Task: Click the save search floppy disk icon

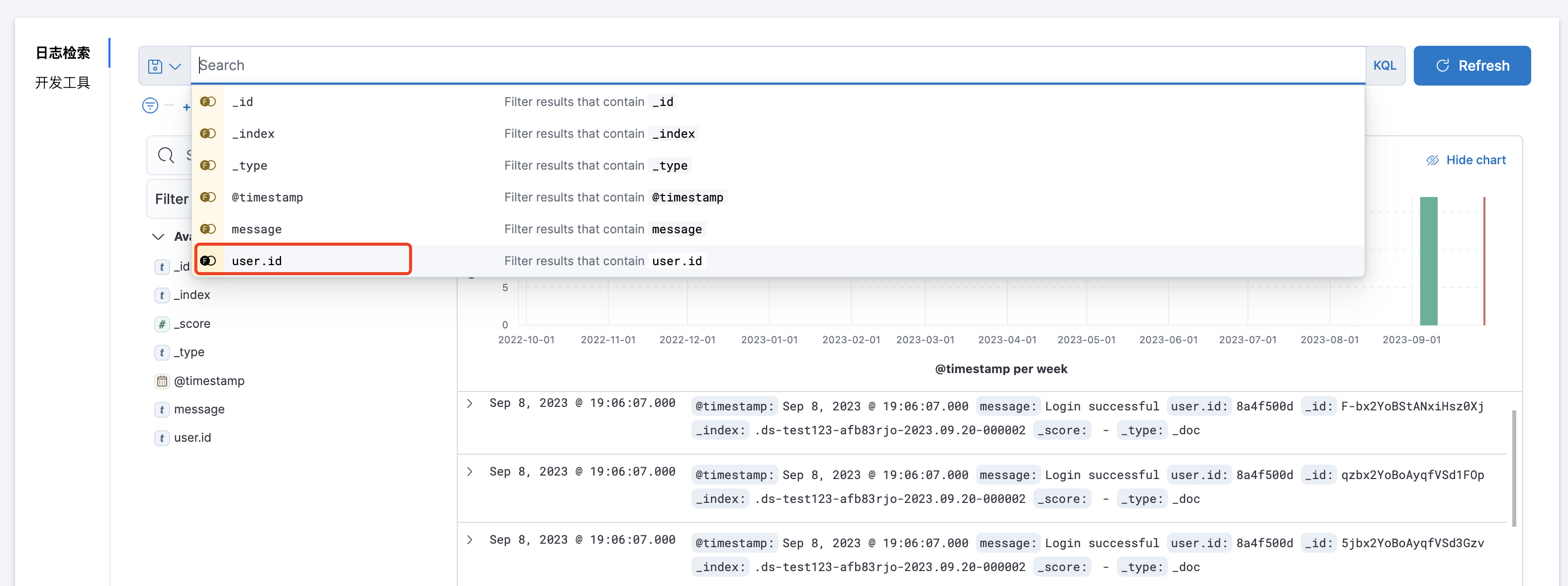Action: click(x=155, y=66)
